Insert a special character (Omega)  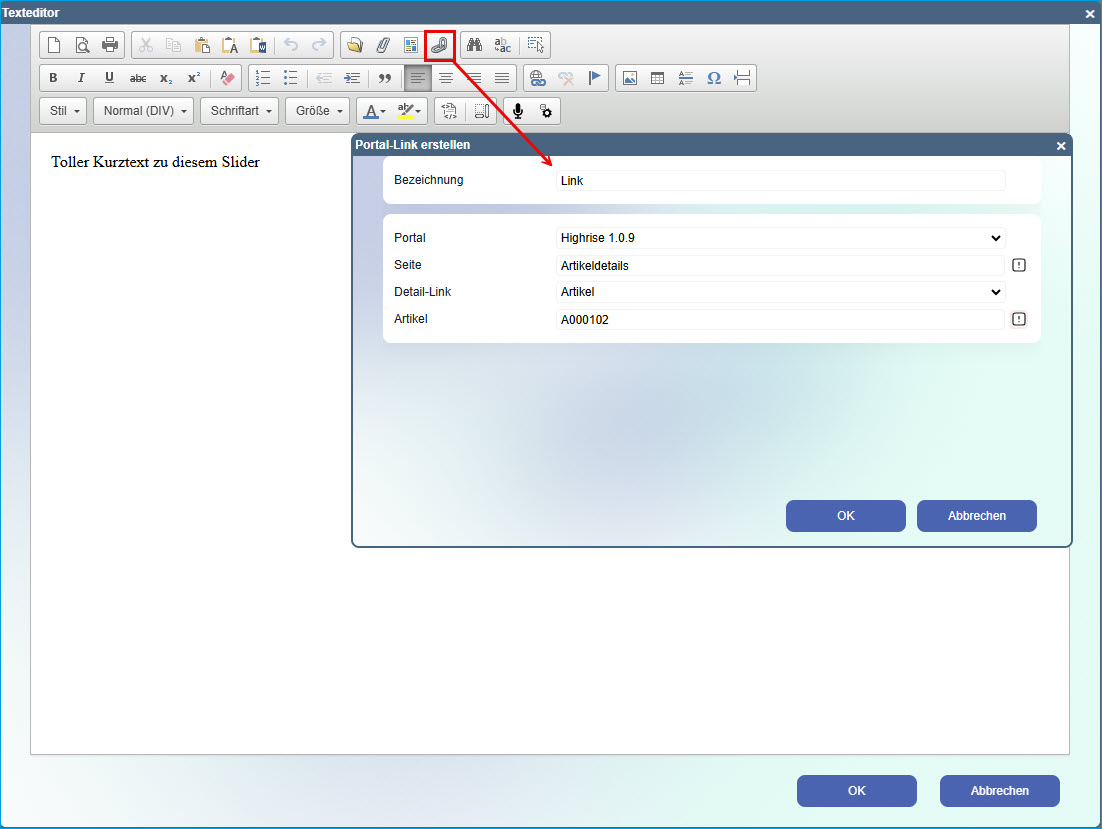pos(714,78)
